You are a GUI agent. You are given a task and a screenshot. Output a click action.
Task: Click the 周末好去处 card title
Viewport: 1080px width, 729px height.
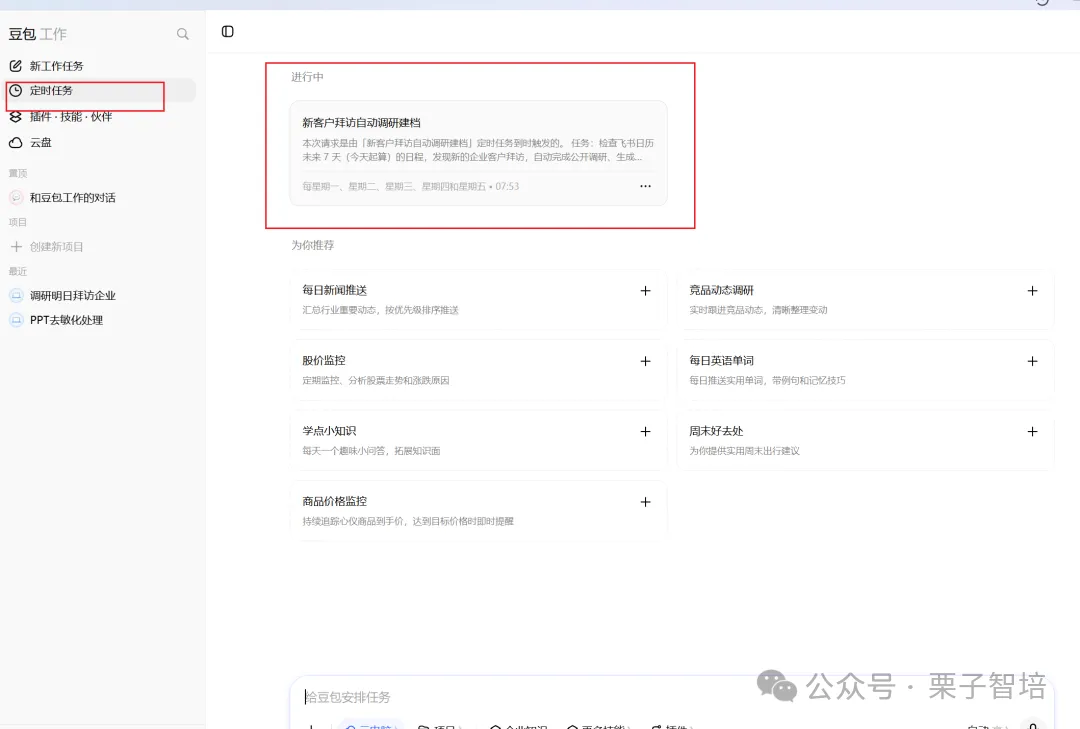point(716,431)
